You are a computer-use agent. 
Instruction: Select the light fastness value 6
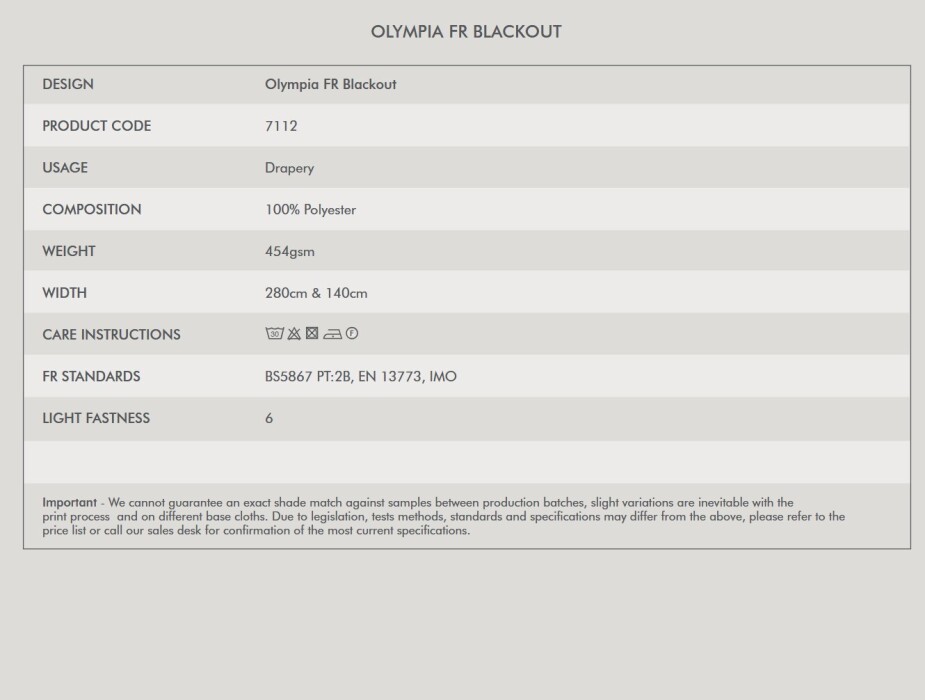tap(269, 418)
